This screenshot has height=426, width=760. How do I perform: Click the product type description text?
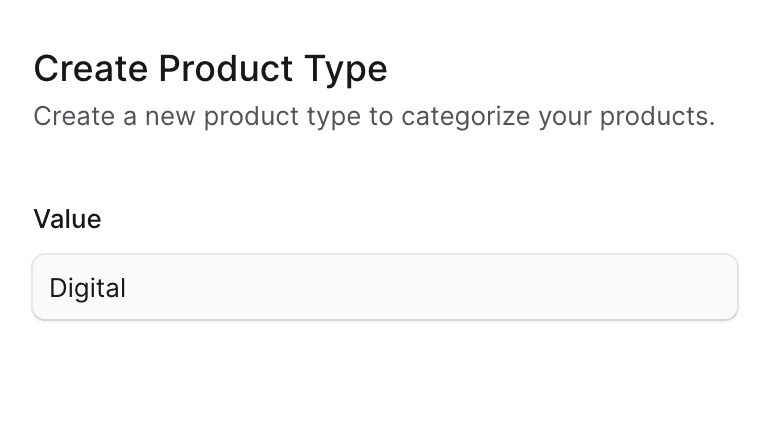pos(374,116)
